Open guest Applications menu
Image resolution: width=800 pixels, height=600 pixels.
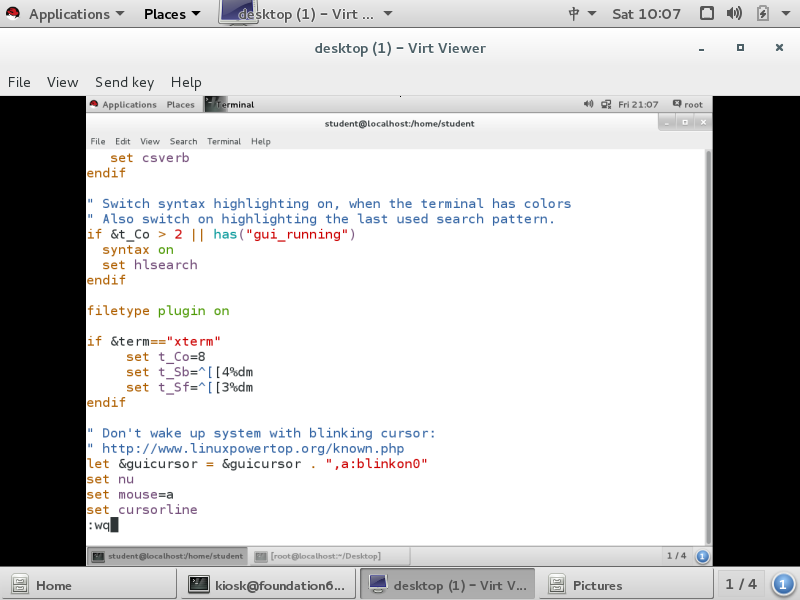[129, 105]
